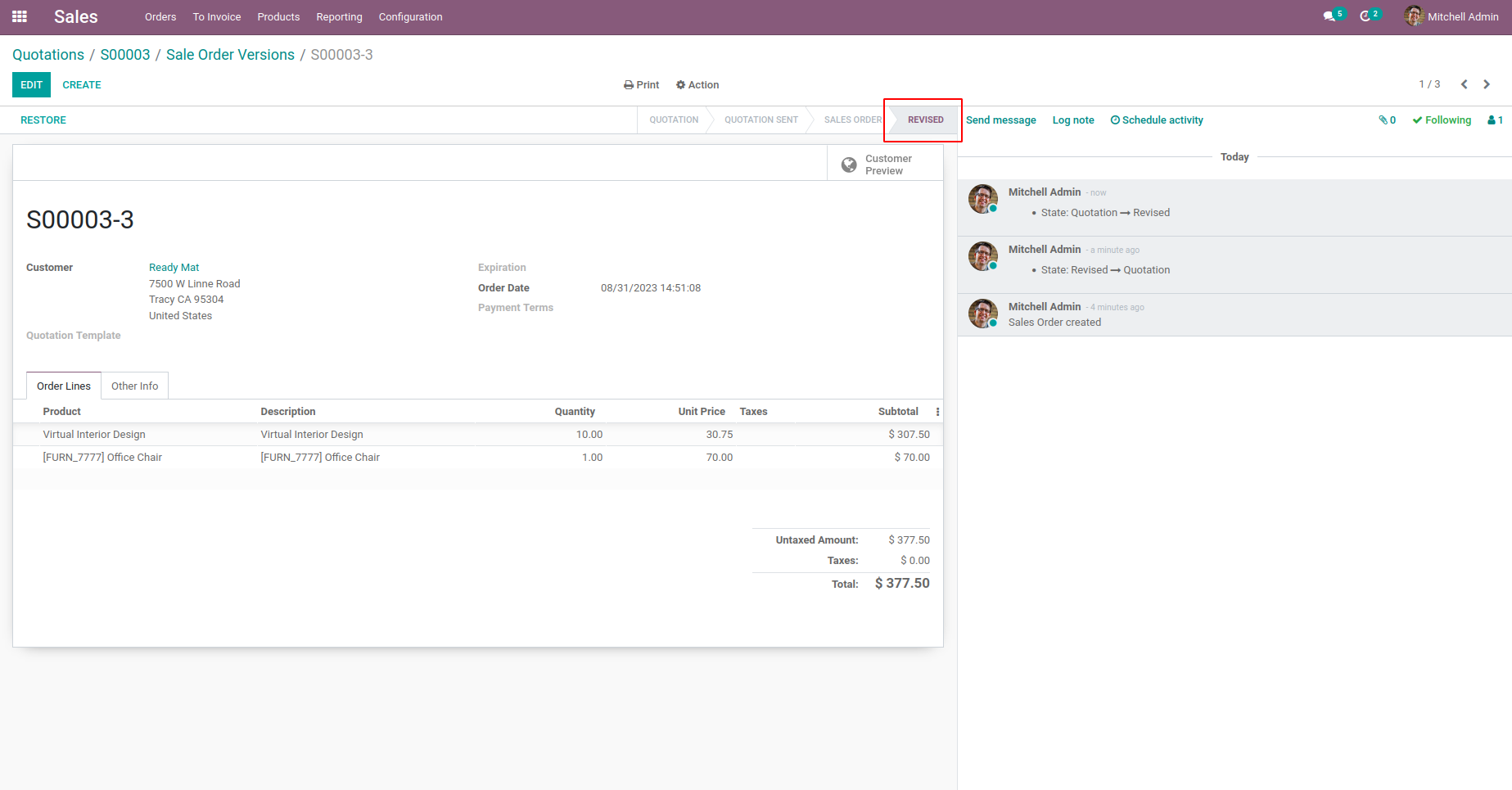Click the QUOTATION status stage

point(674,120)
